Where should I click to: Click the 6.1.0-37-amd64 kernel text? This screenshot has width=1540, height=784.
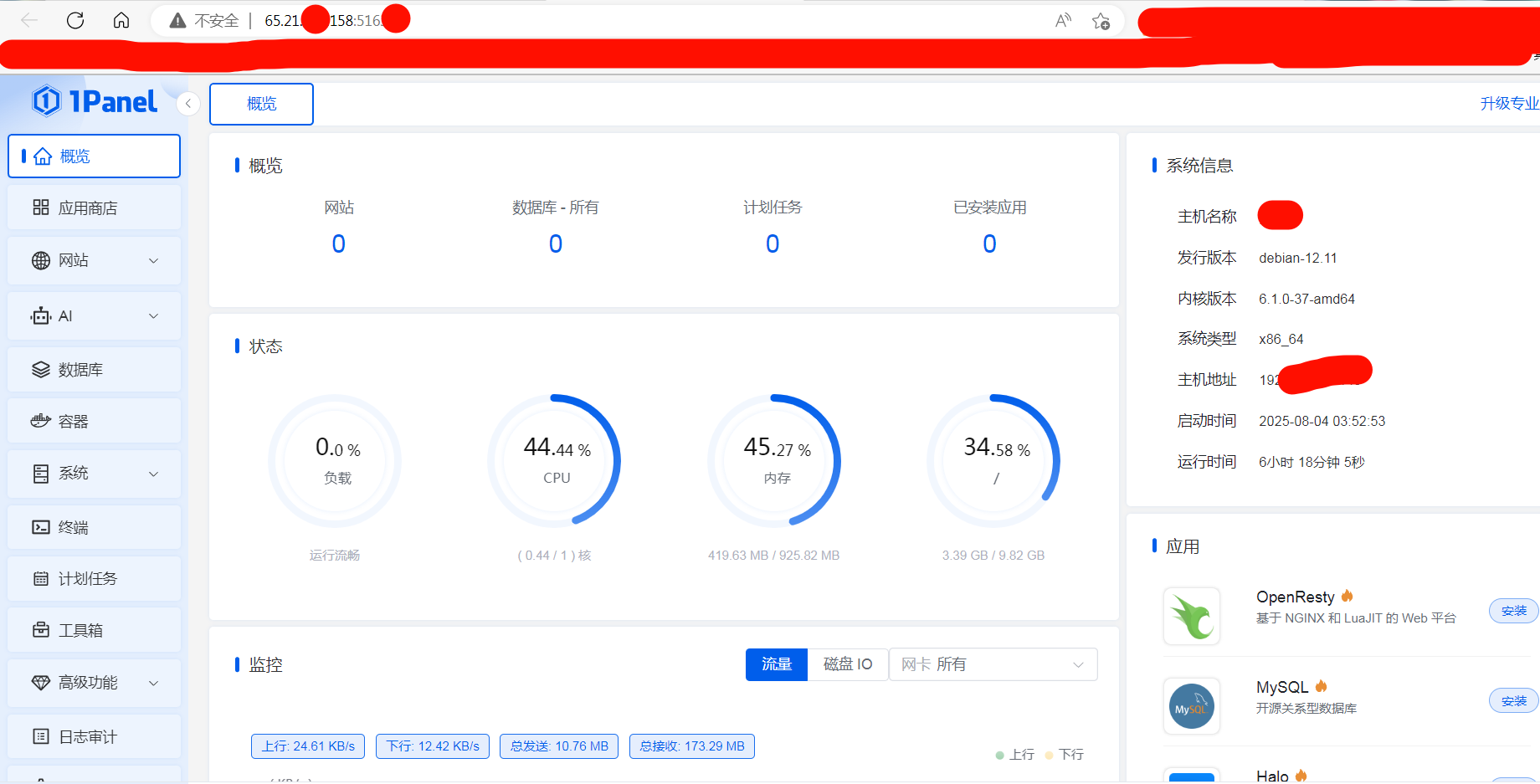click(x=1306, y=299)
